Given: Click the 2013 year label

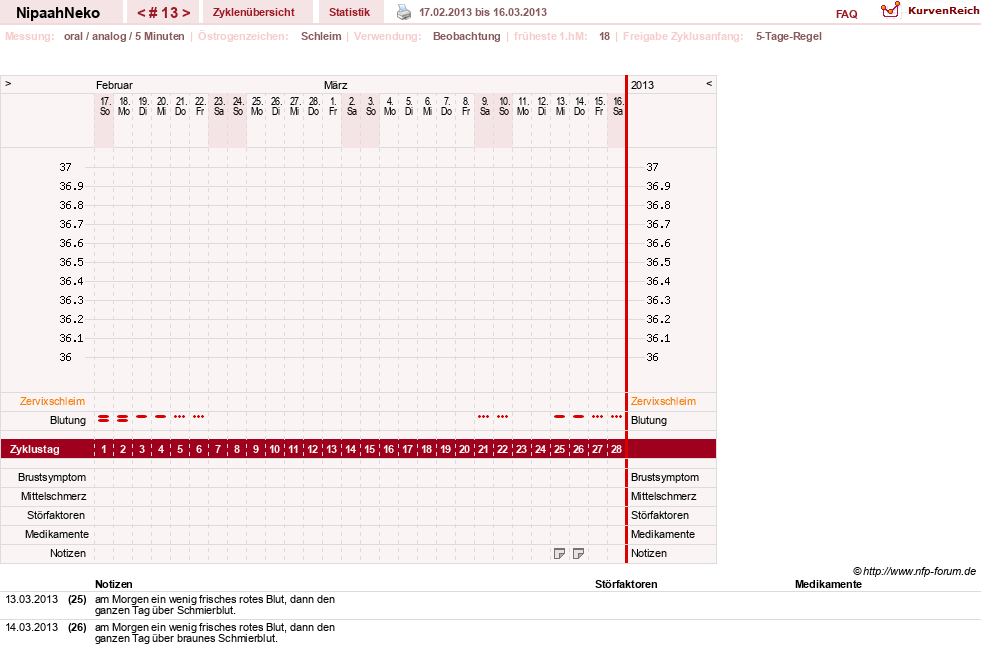Looking at the screenshot, I should pyautogui.click(x=642, y=85).
